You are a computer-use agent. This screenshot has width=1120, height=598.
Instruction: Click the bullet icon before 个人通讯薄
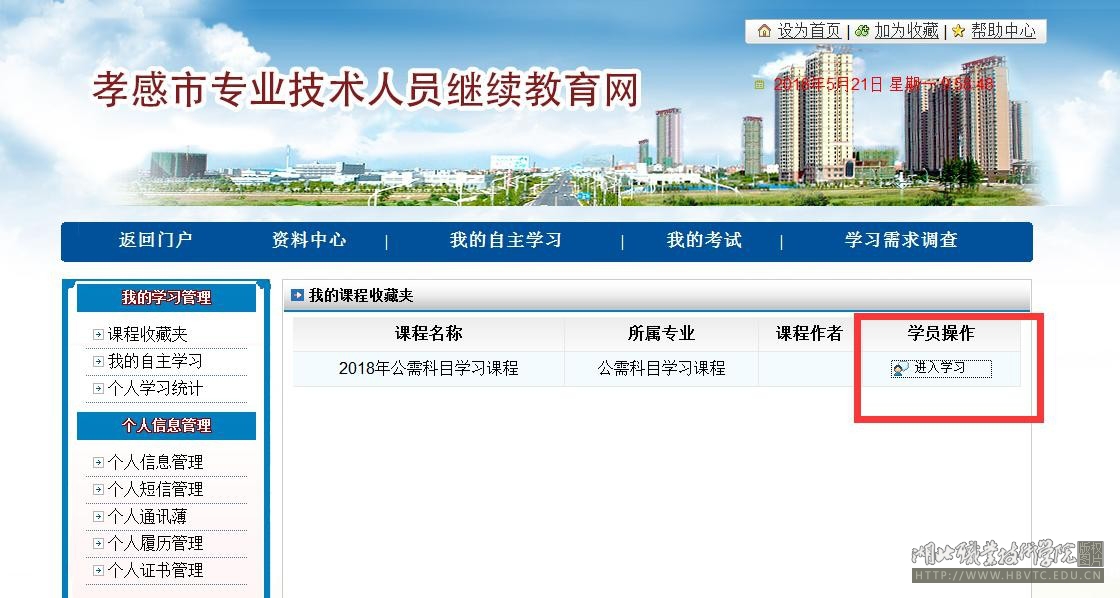(98, 516)
